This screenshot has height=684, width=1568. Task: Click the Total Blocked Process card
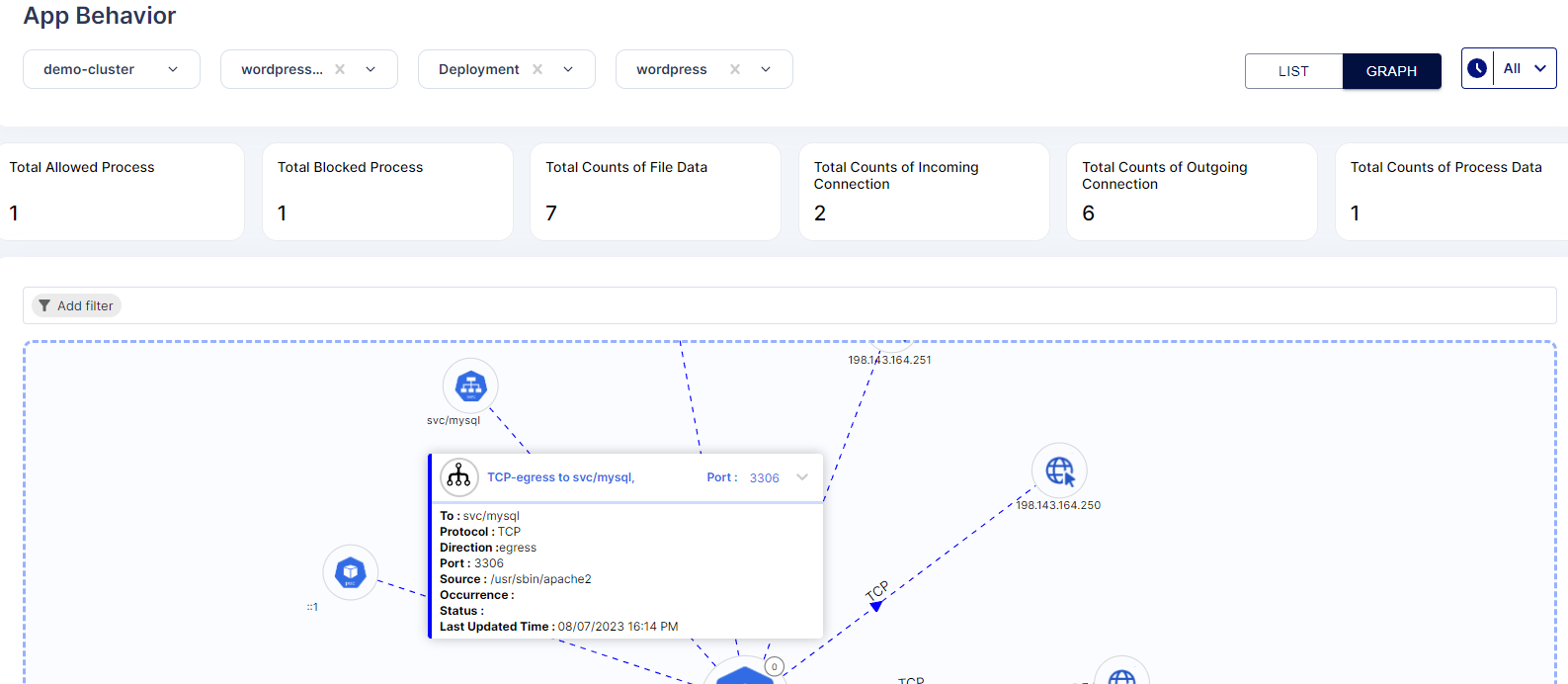tap(387, 192)
